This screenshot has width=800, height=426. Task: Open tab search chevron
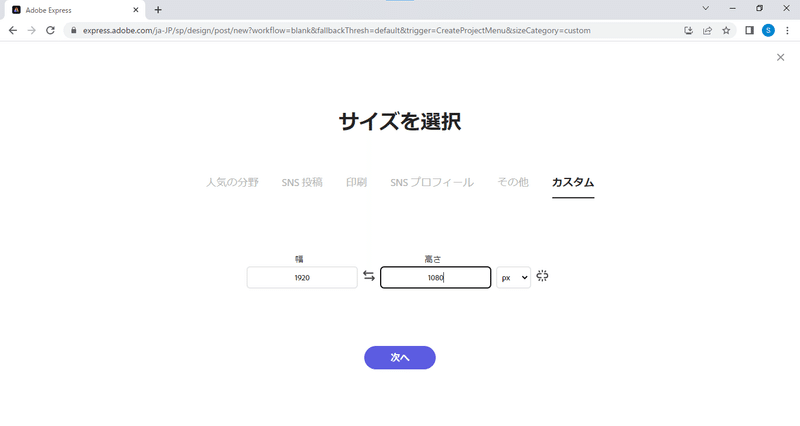(706, 8)
